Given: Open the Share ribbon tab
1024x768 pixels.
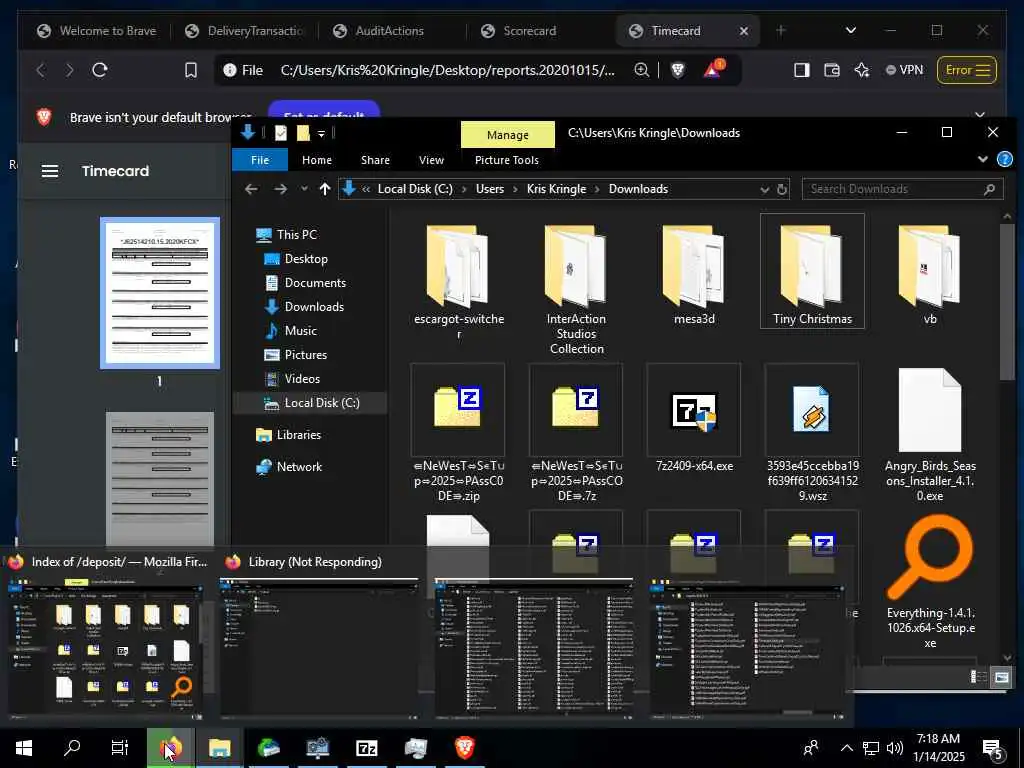Looking at the screenshot, I should (x=376, y=160).
